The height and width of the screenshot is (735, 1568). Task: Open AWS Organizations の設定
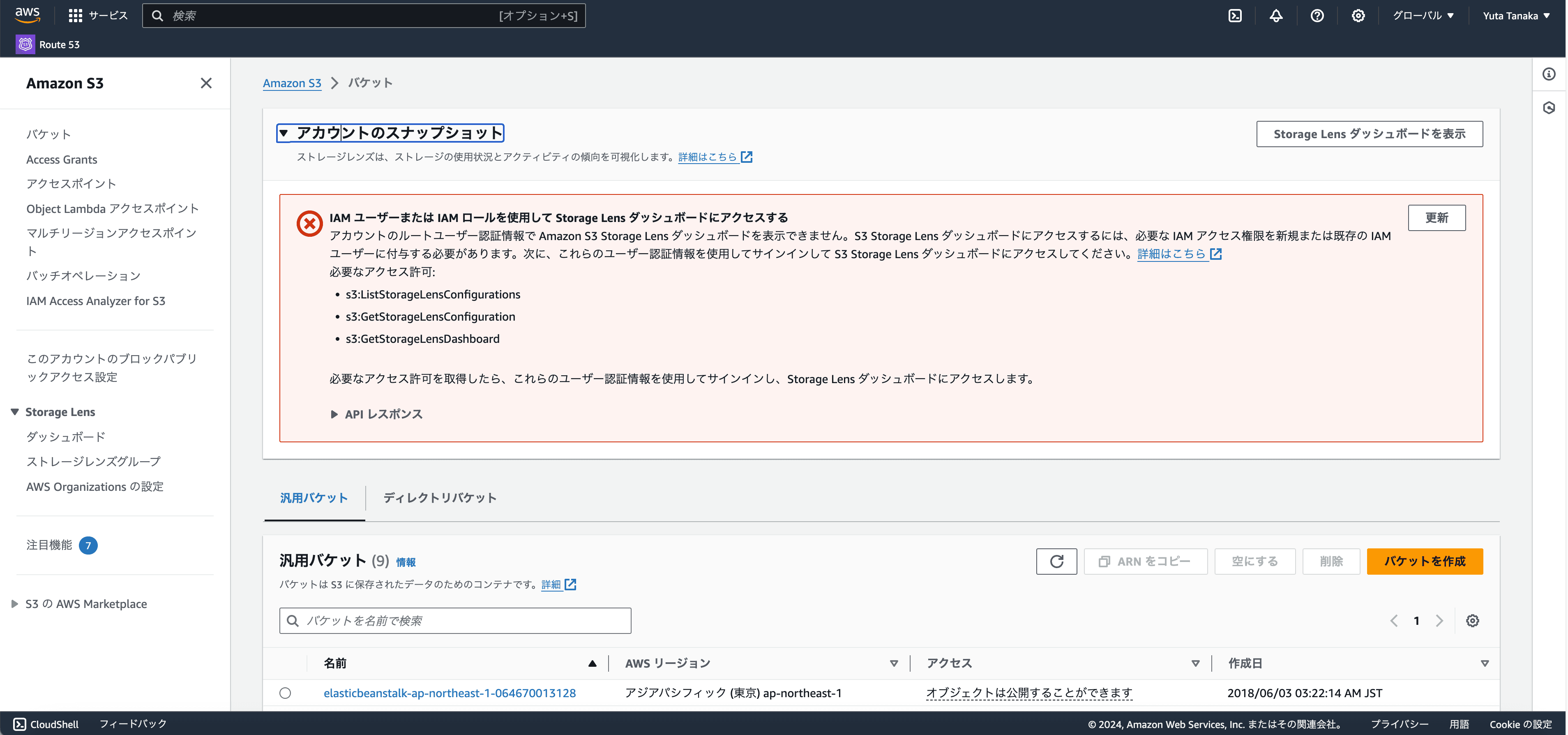95,487
